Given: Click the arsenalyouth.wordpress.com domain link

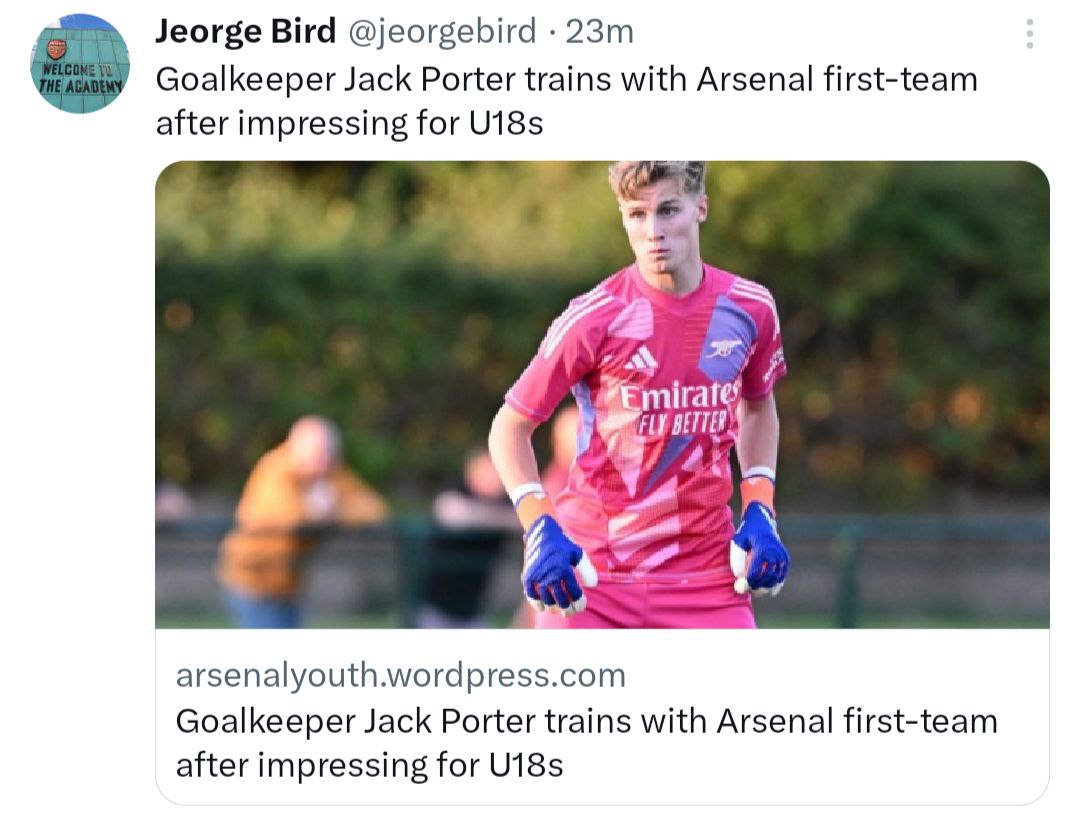Looking at the screenshot, I should tap(400, 675).
